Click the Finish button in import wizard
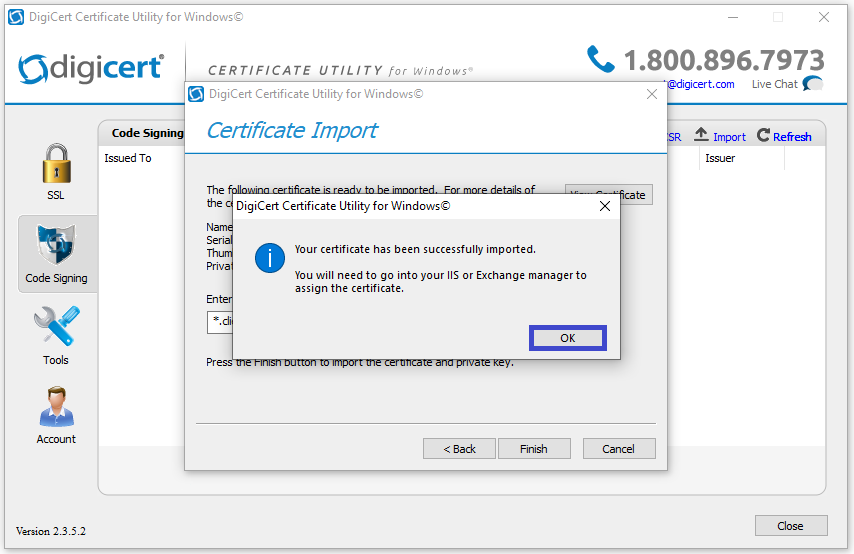 tap(534, 449)
